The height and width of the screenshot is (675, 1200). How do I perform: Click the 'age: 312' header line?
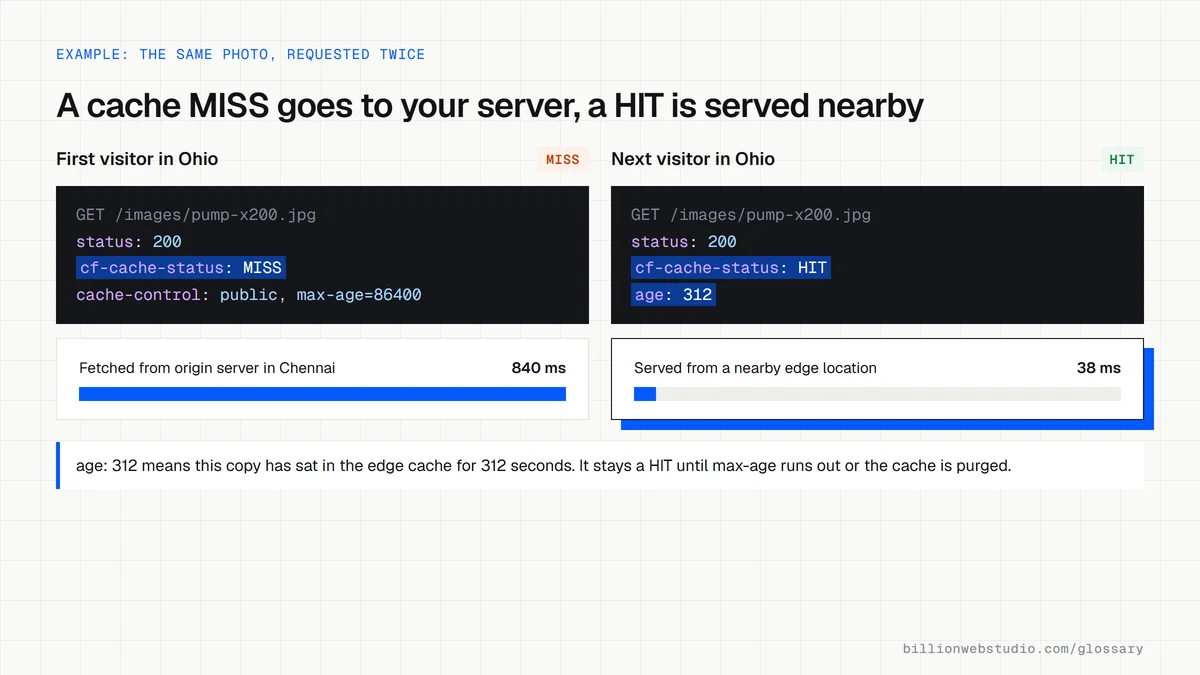click(x=673, y=295)
